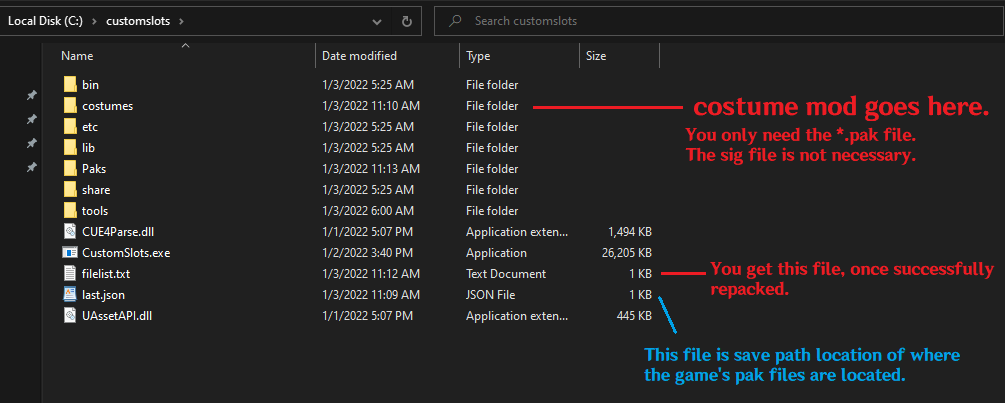Image resolution: width=1005 pixels, height=403 pixels.
Task: Select the costumes folder name
Action: [x=107, y=106]
